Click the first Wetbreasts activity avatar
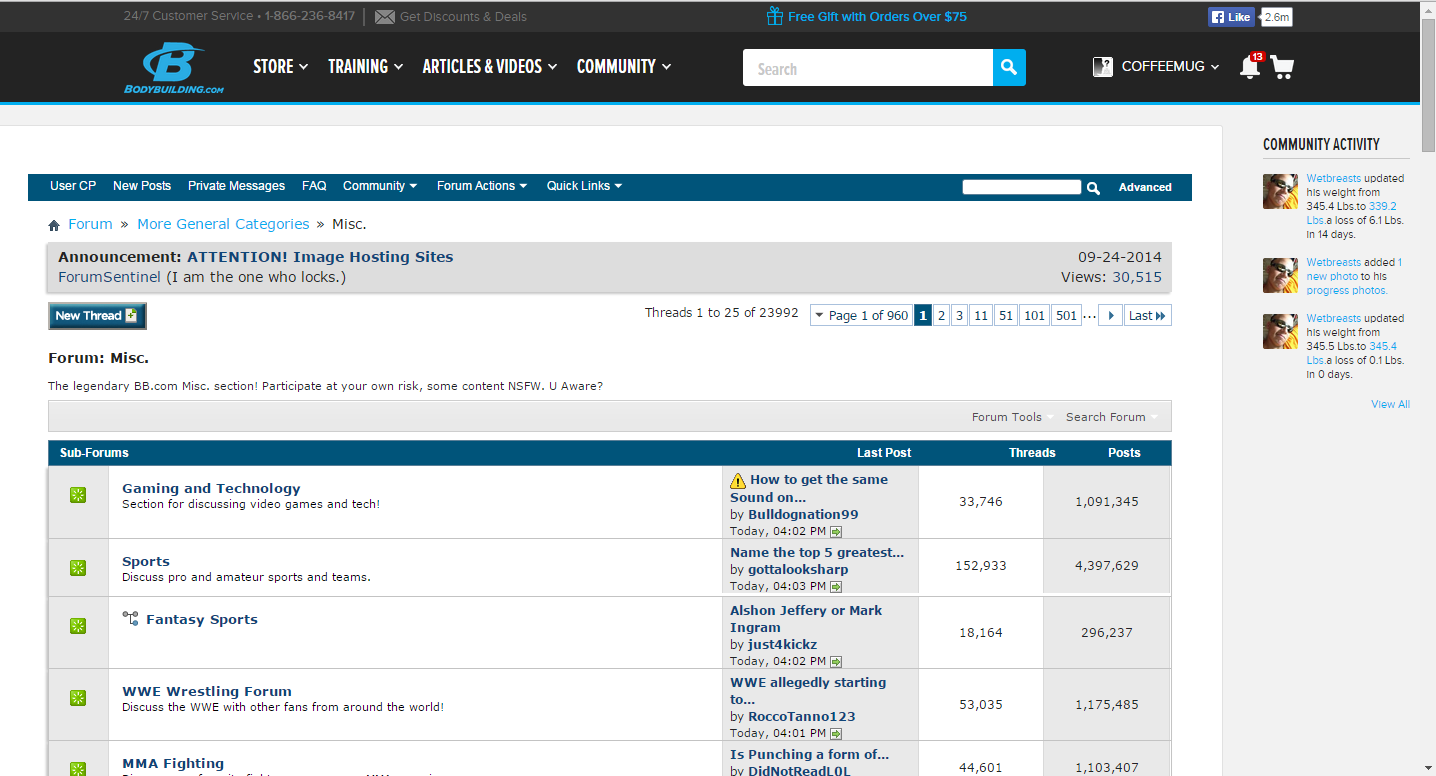1436x776 pixels. point(1280,191)
